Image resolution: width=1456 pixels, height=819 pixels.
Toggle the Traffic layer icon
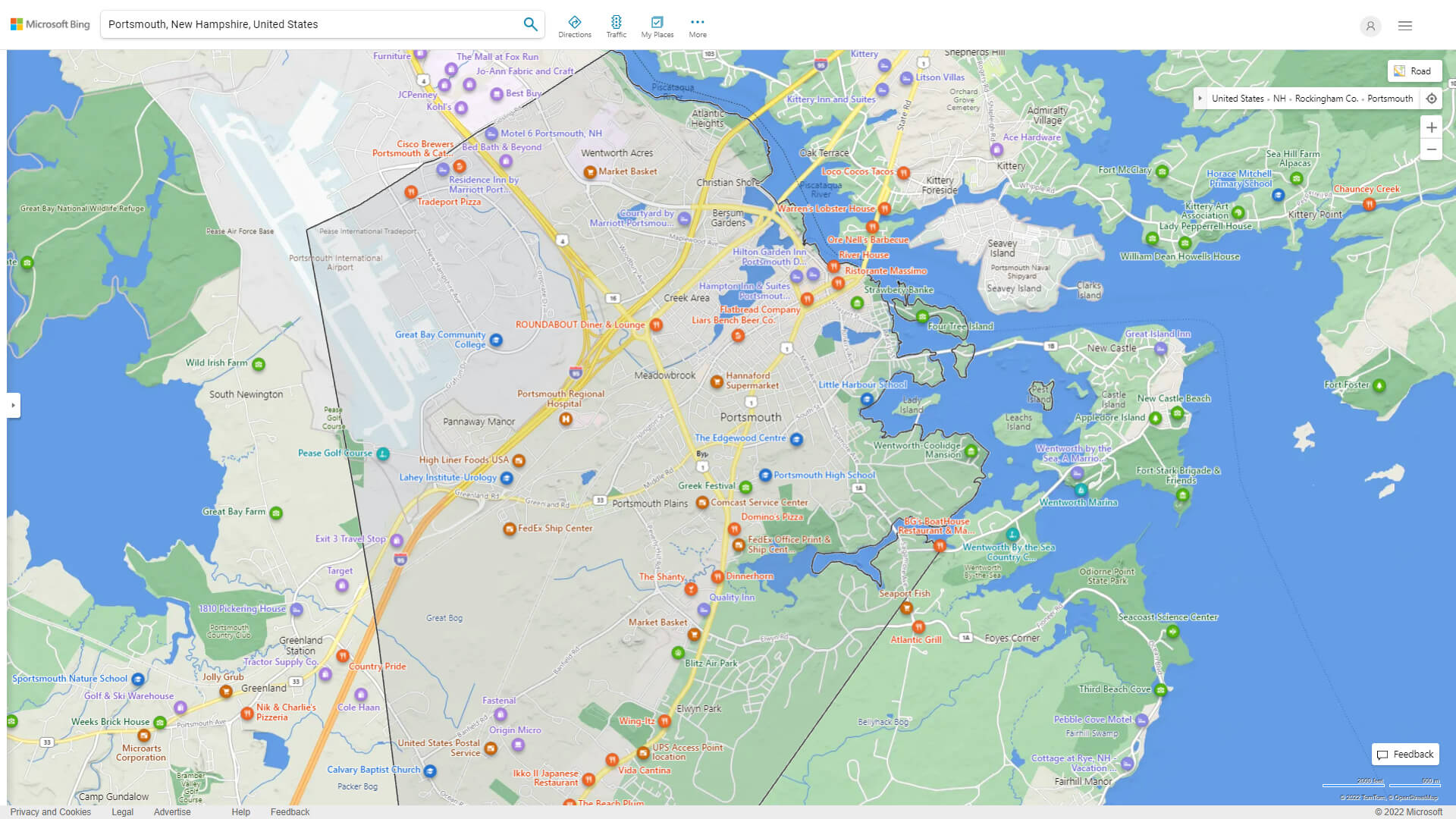[x=617, y=25]
